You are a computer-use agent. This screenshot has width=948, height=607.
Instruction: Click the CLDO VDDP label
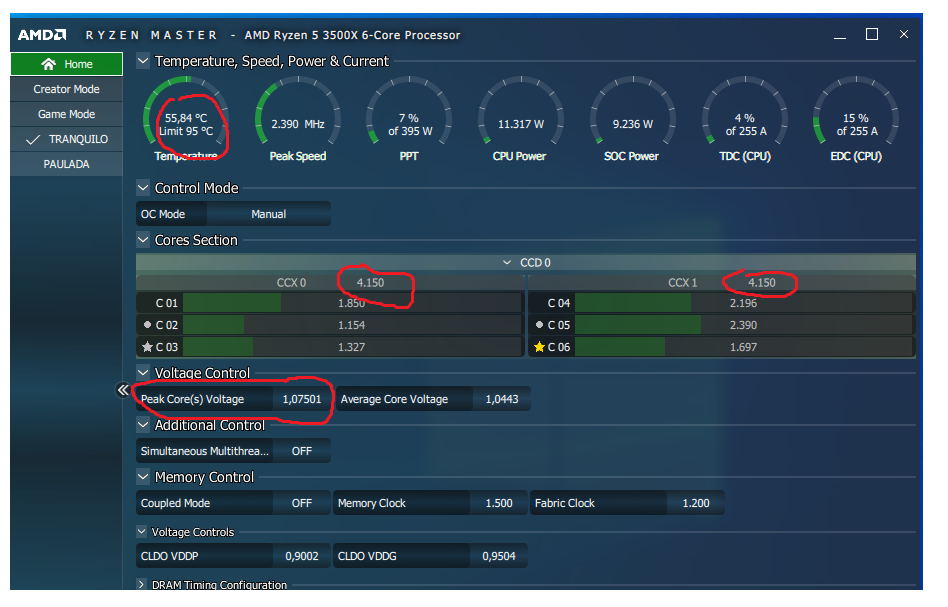click(x=169, y=556)
